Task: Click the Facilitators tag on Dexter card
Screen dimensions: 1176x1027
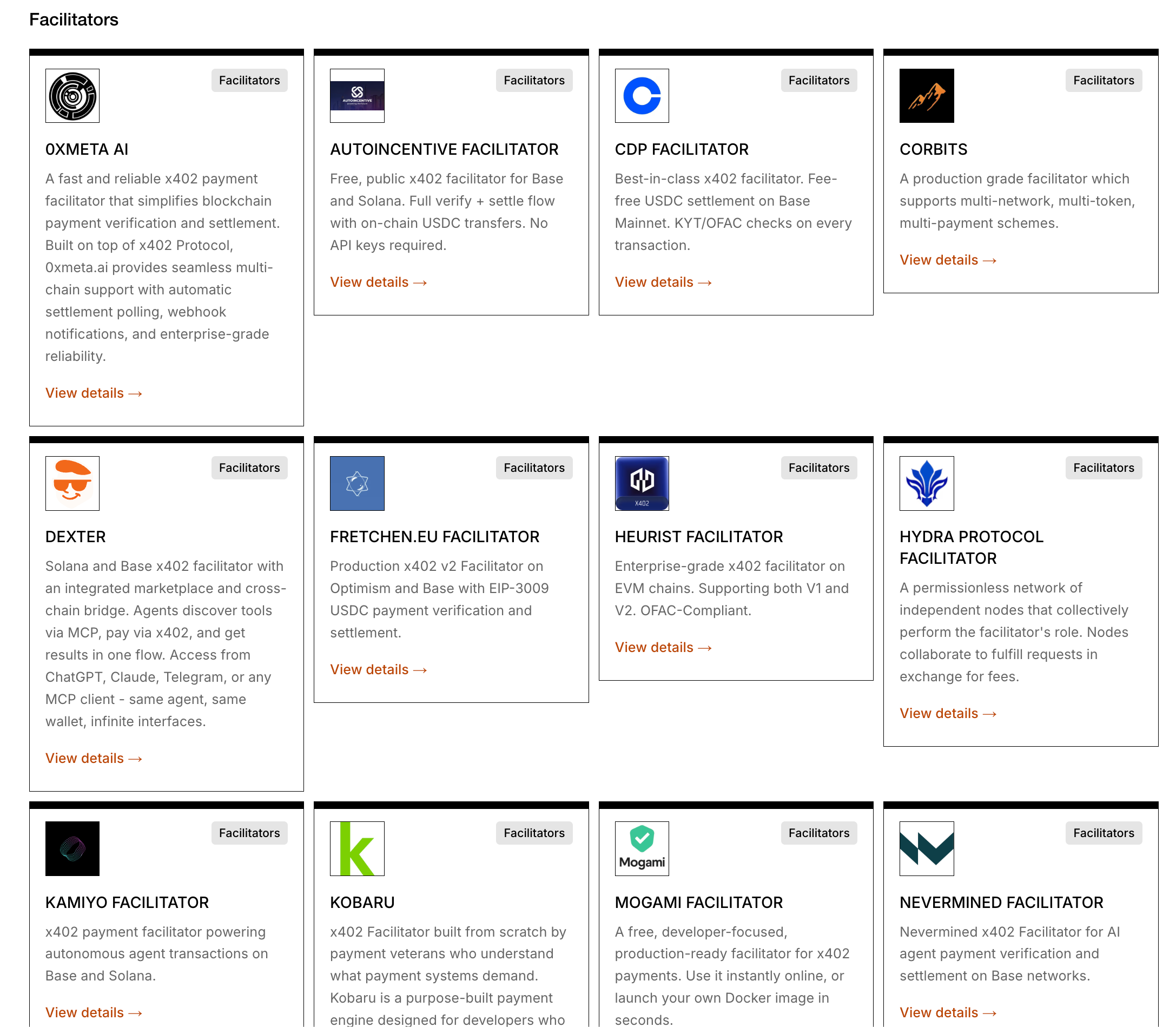Action: (249, 468)
